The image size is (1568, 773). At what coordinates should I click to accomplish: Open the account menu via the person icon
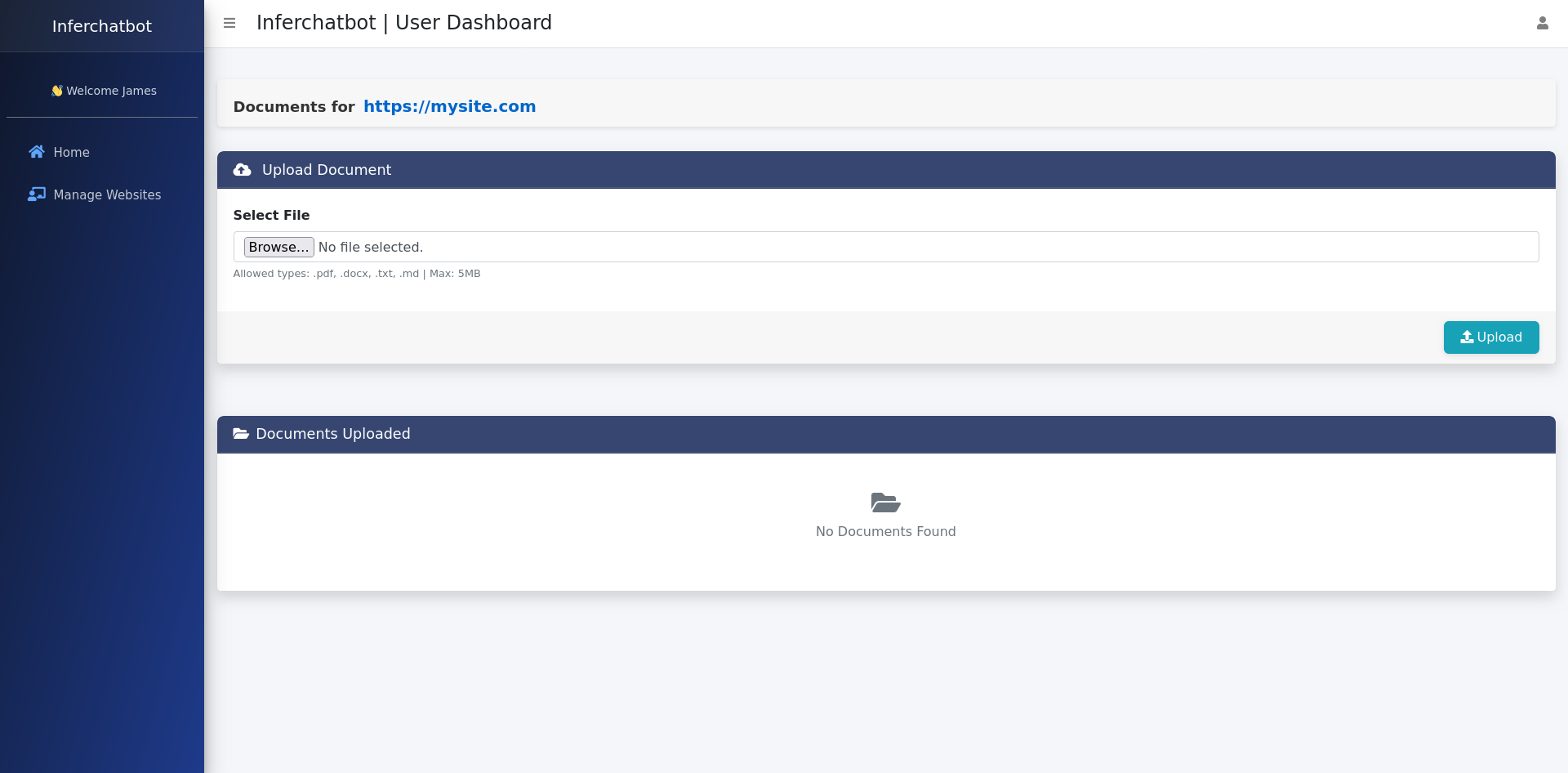[x=1543, y=23]
